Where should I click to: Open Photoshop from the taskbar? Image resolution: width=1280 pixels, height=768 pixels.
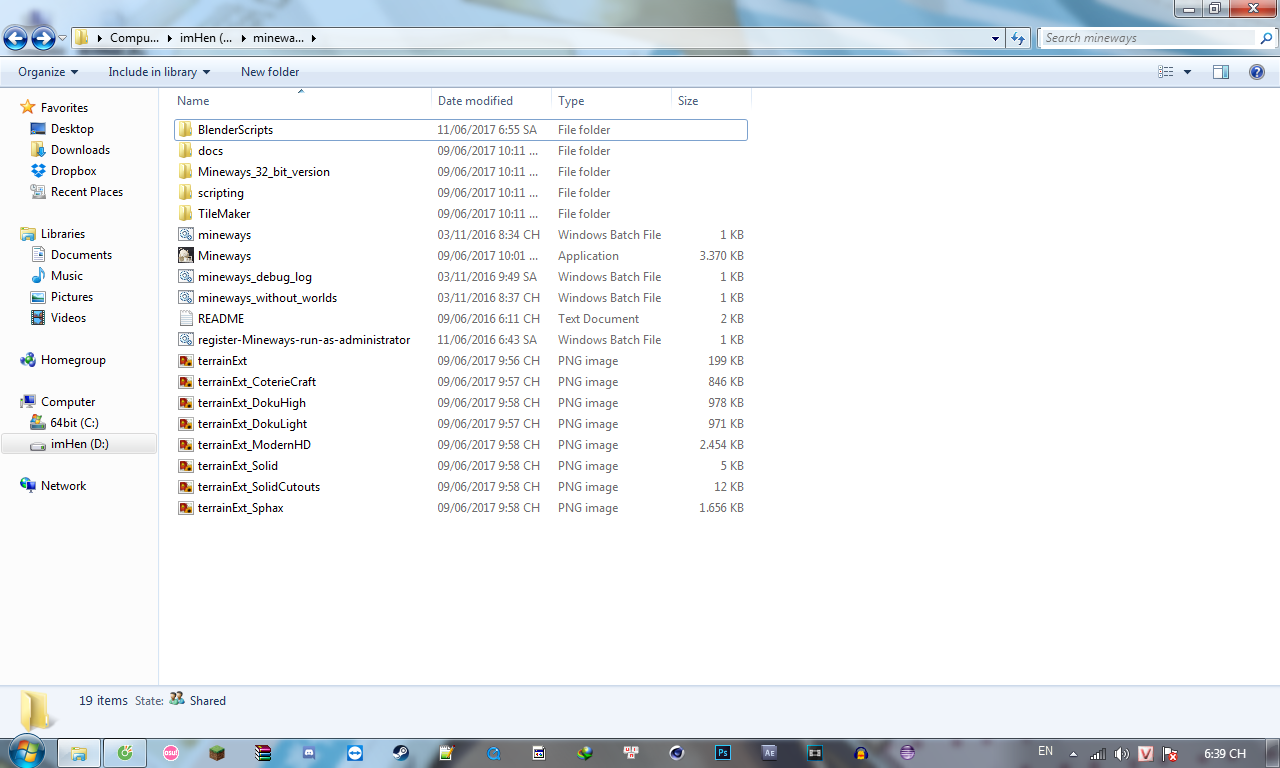[x=723, y=753]
